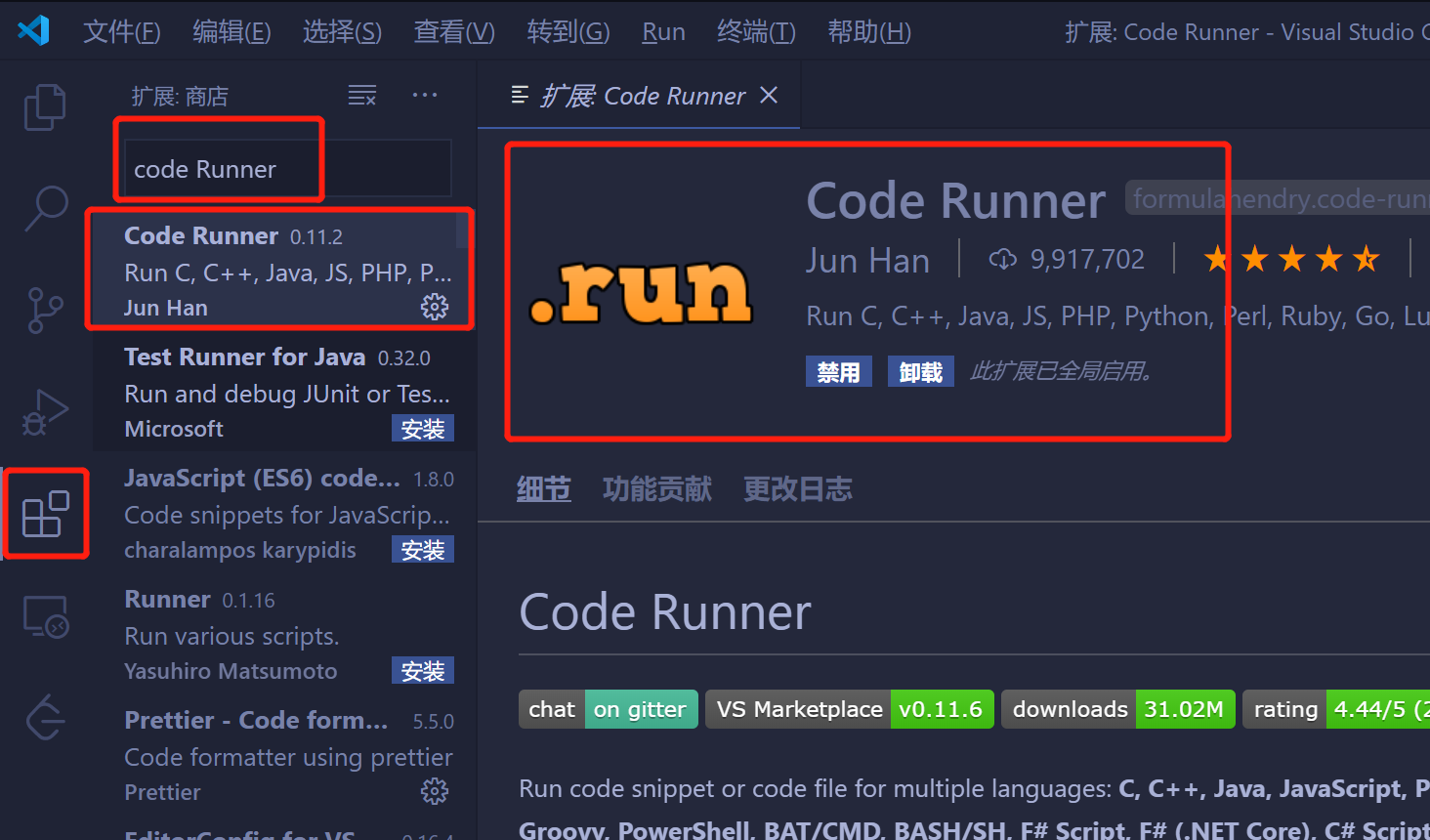
Task: Switch to the 更改日志 changelog tab
Action: tap(798, 488)
